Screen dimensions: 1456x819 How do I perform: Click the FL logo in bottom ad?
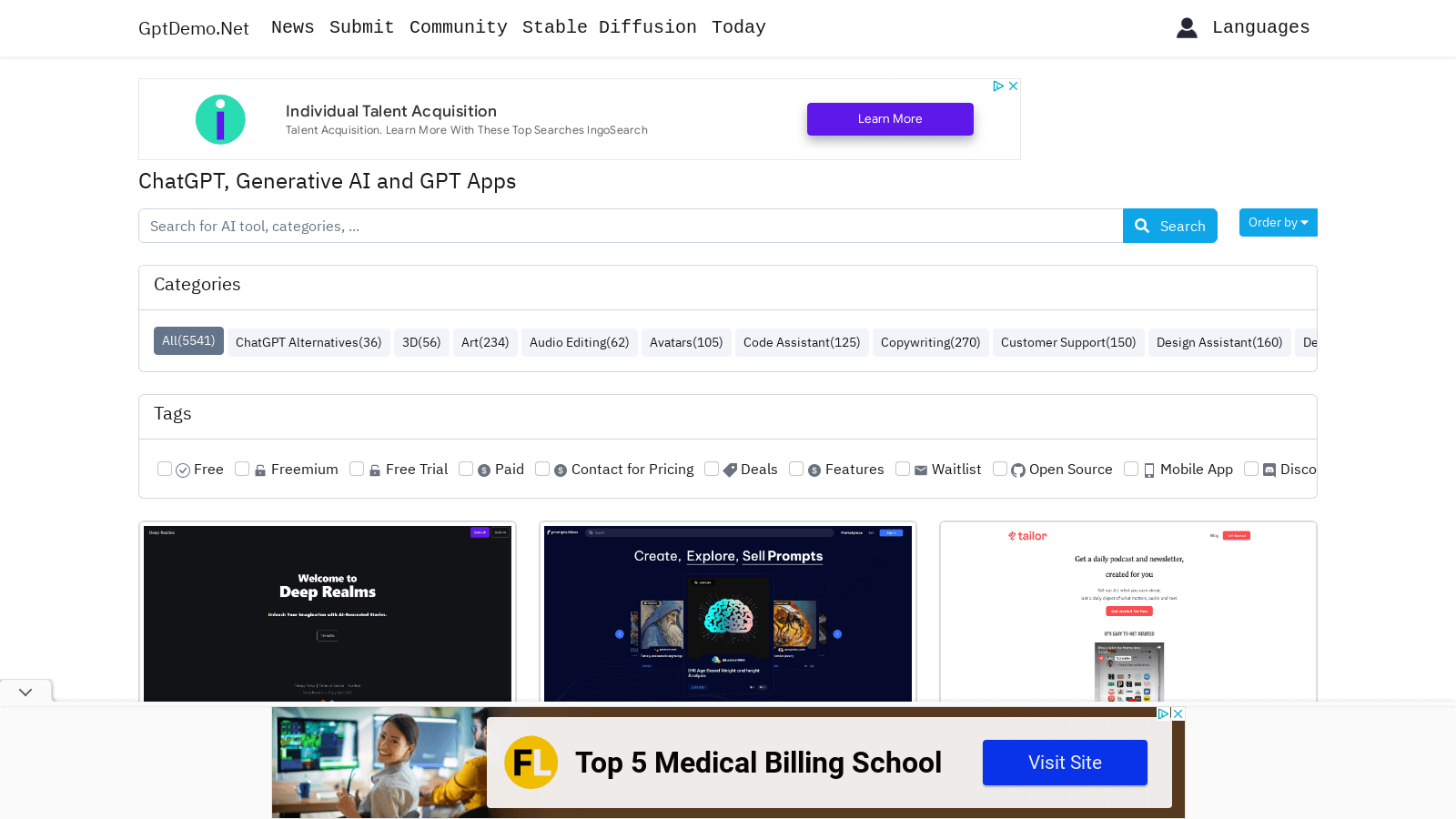pyautogui.click(x=531, y=763)
